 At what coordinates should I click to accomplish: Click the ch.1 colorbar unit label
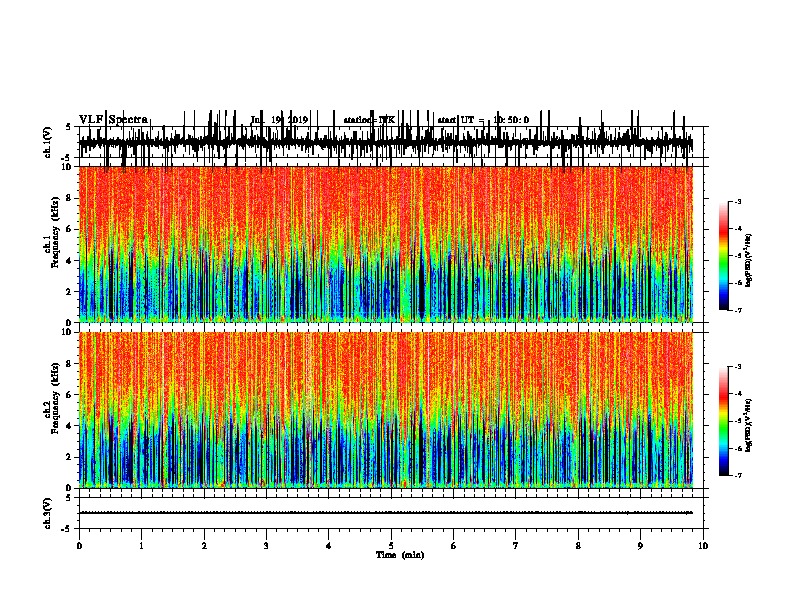click(749, 261)
